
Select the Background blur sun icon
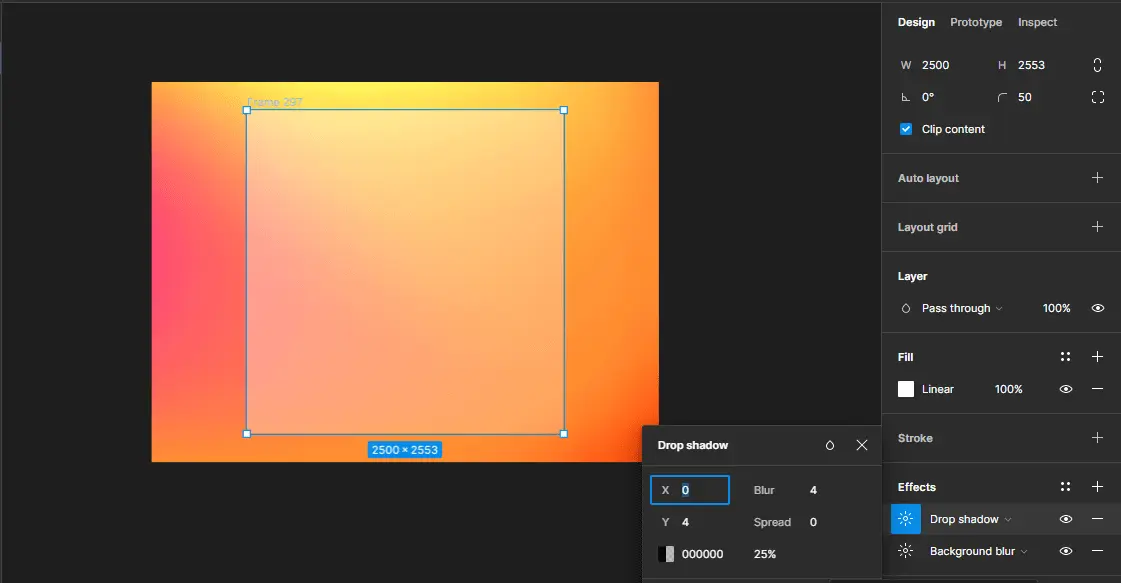tap(905, 551)
